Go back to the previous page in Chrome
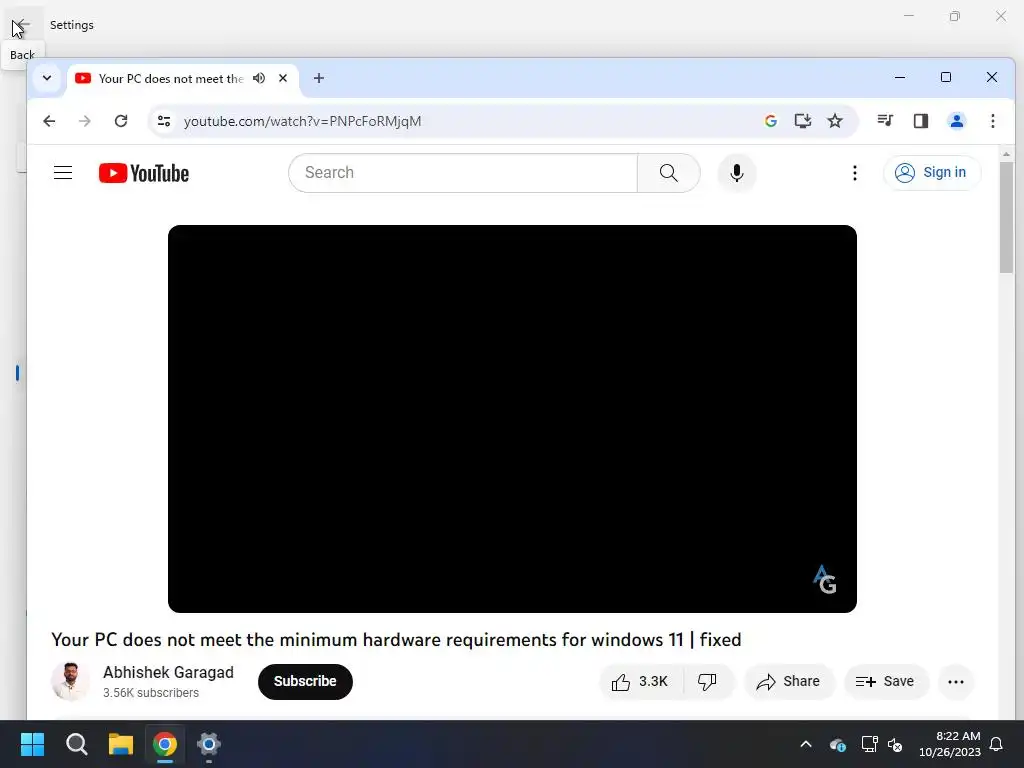The height and width of the screenshot is (768, 1024). pyautogui.click(x=49, y=121)
